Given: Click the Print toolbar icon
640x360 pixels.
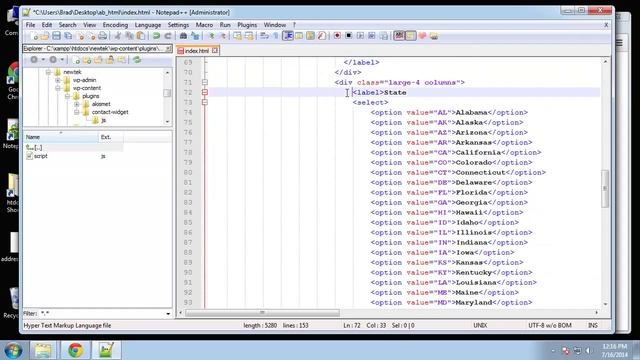Looking at the screenshot, I should pos(102,36).
